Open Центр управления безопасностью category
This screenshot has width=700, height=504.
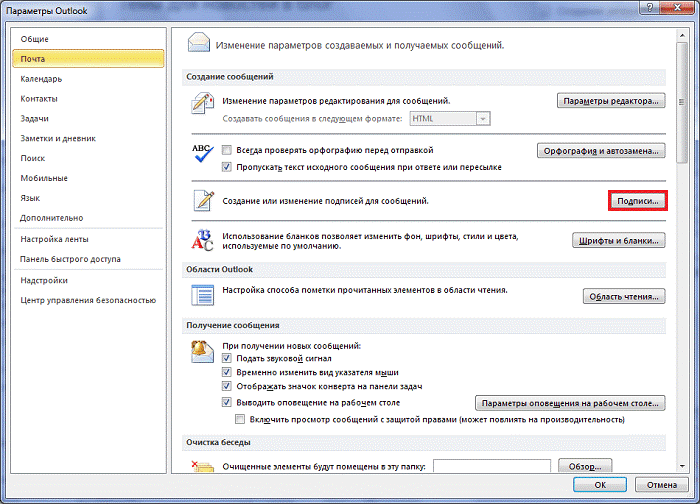(88, 300)
